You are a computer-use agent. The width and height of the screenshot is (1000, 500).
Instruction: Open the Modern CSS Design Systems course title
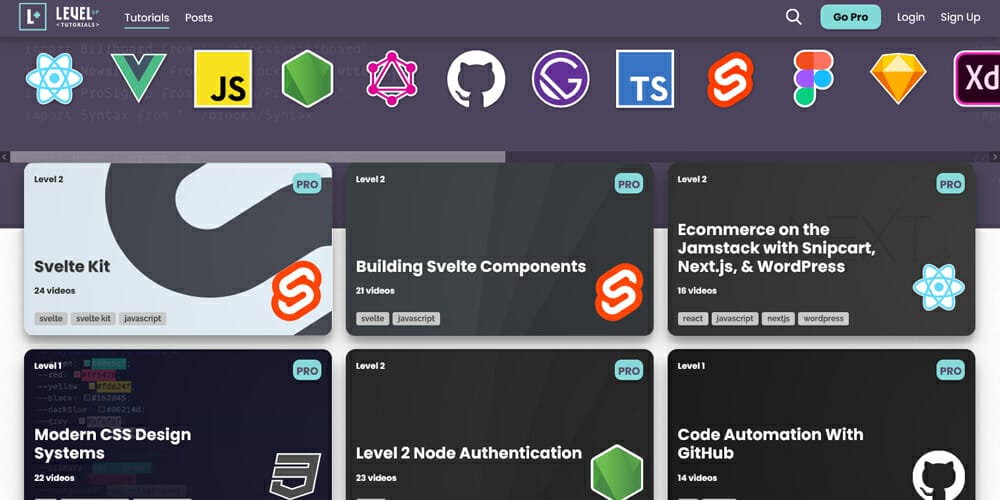pos(112,444)
